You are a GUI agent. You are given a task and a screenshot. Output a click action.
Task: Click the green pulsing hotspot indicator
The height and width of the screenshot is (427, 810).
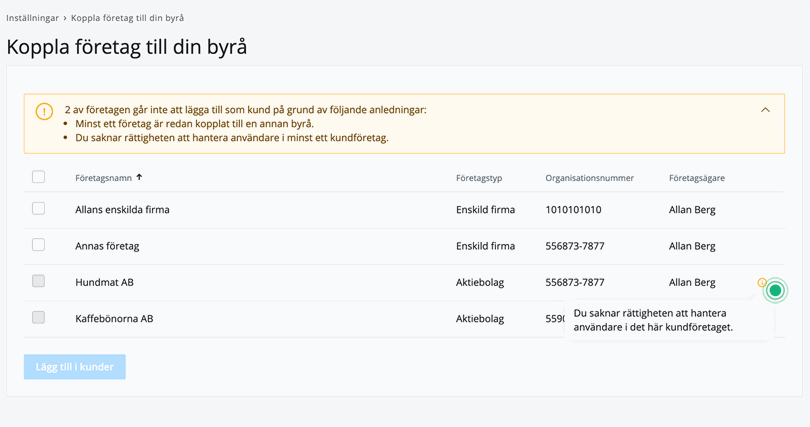[x=775, y=291]
